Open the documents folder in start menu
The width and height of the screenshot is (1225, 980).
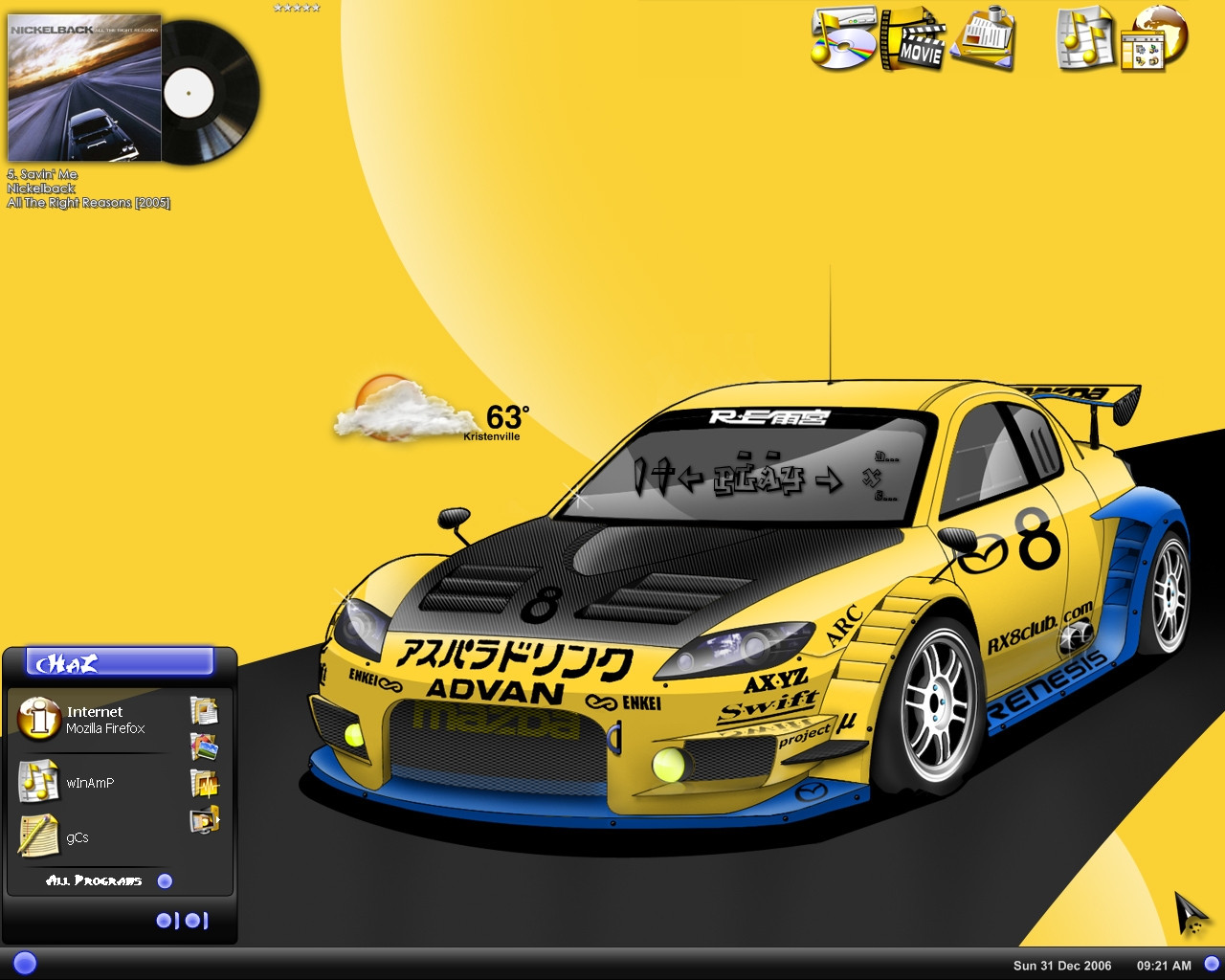click(x=204, y=710)
